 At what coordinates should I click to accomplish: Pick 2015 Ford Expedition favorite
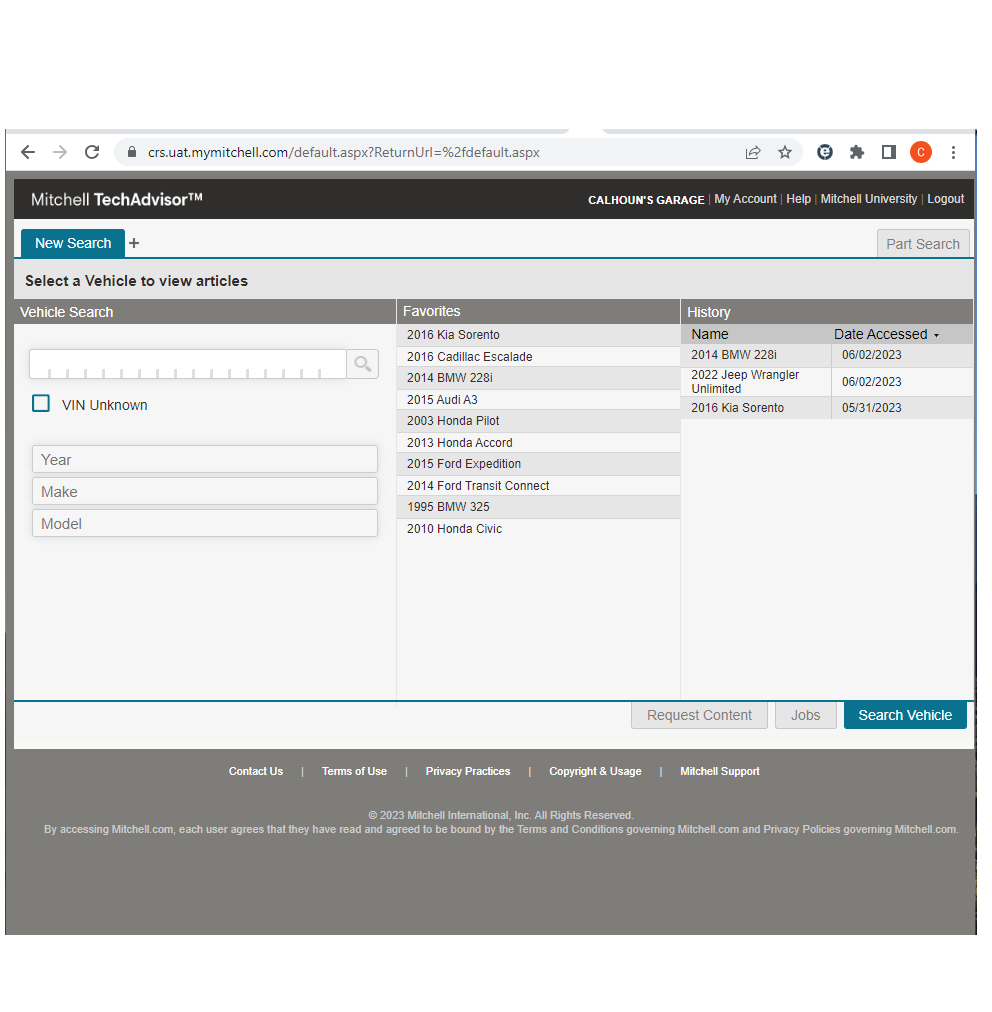(x=538, y=464)
